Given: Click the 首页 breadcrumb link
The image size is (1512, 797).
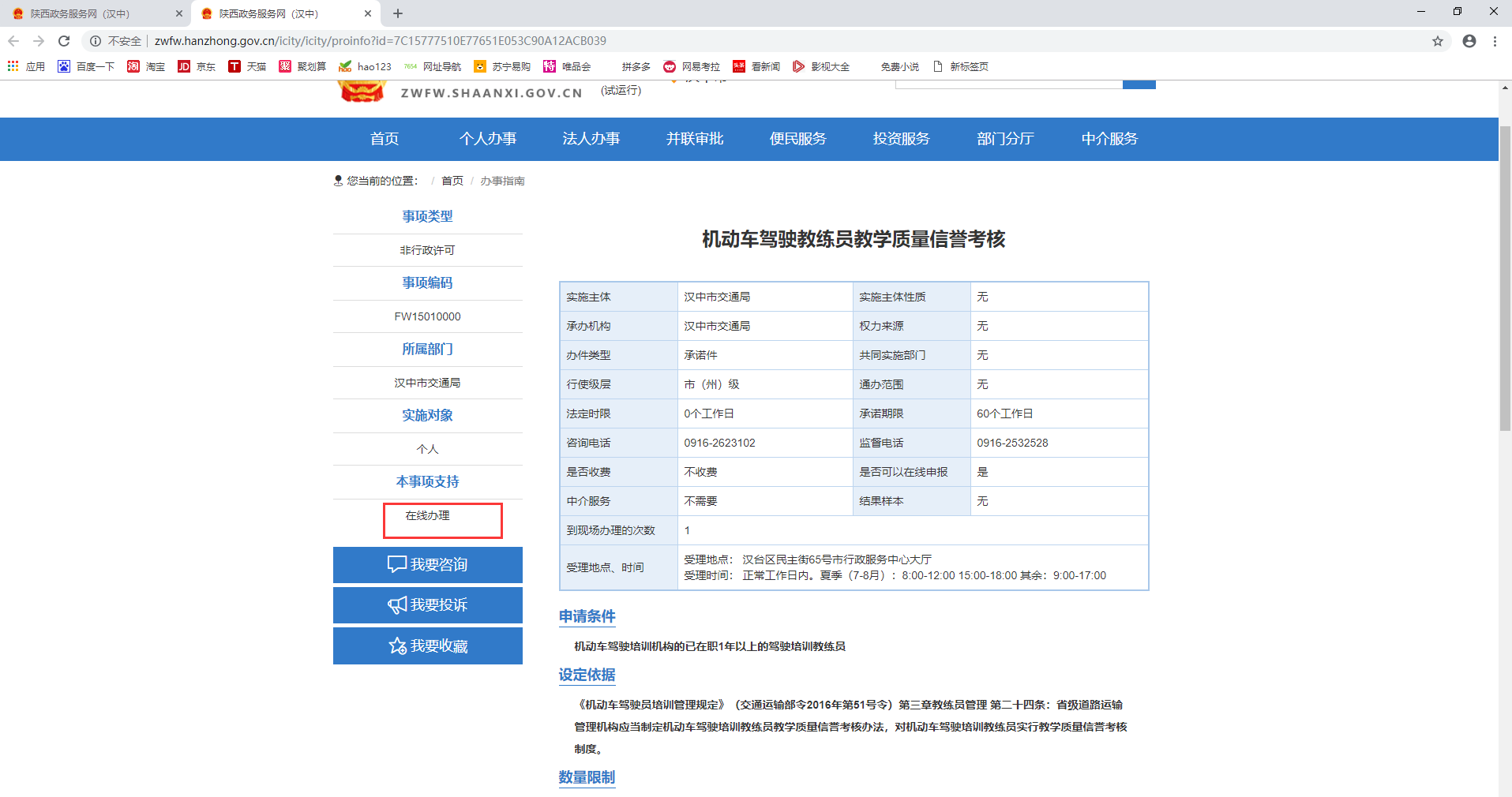Looking at the screenshot, I should [x=452, y=181].
